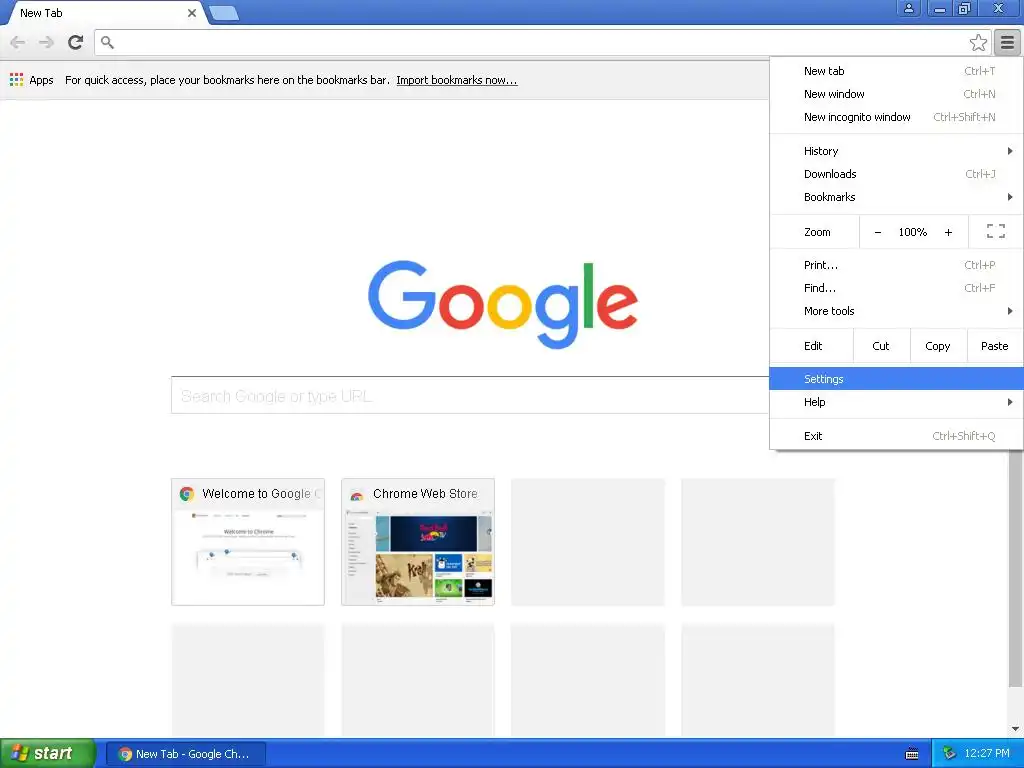Open the Windows Start button

tap(48, 753)
